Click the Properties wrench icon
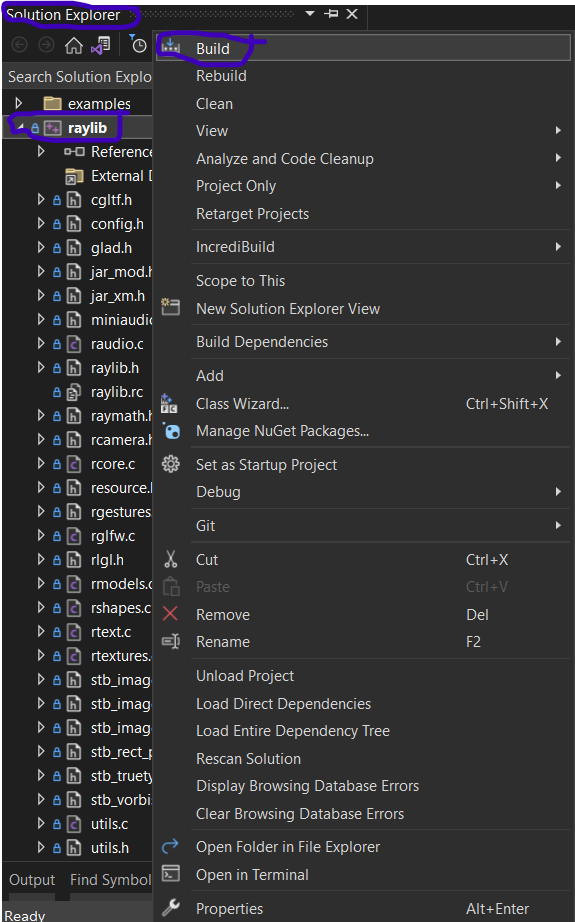 171,907
